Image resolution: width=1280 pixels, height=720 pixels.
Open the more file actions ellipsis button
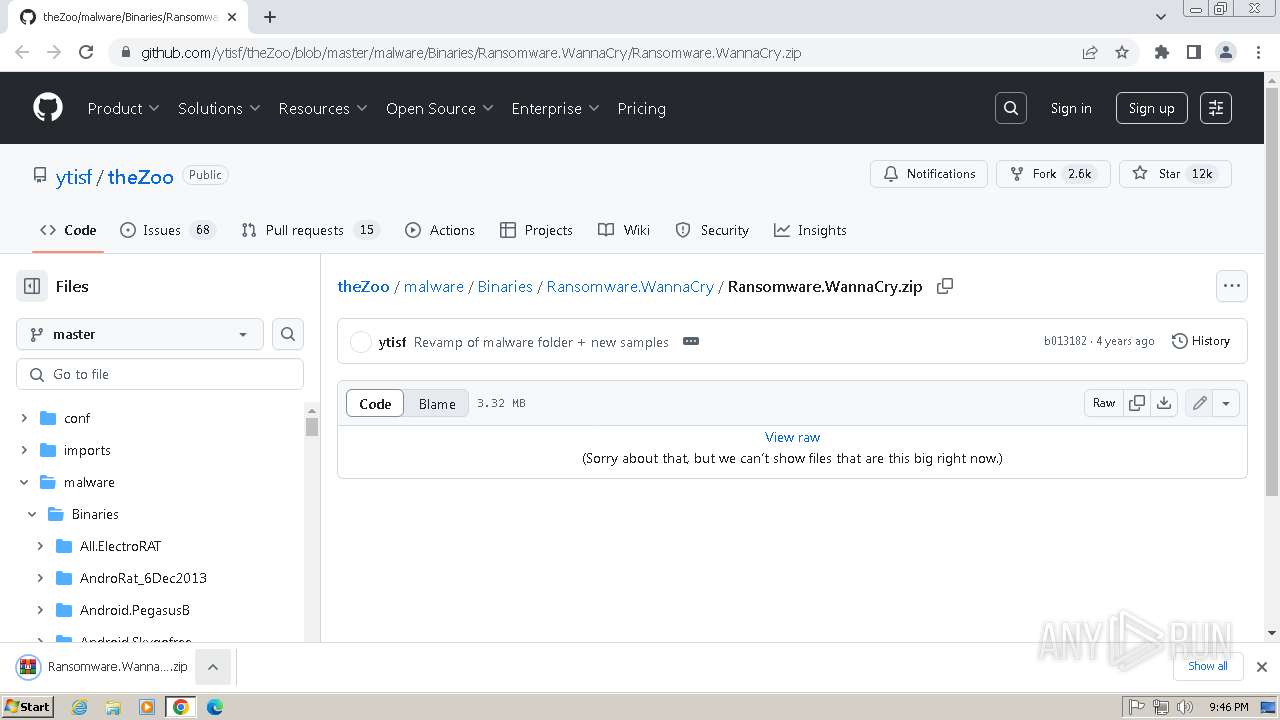click(1232, 286)
